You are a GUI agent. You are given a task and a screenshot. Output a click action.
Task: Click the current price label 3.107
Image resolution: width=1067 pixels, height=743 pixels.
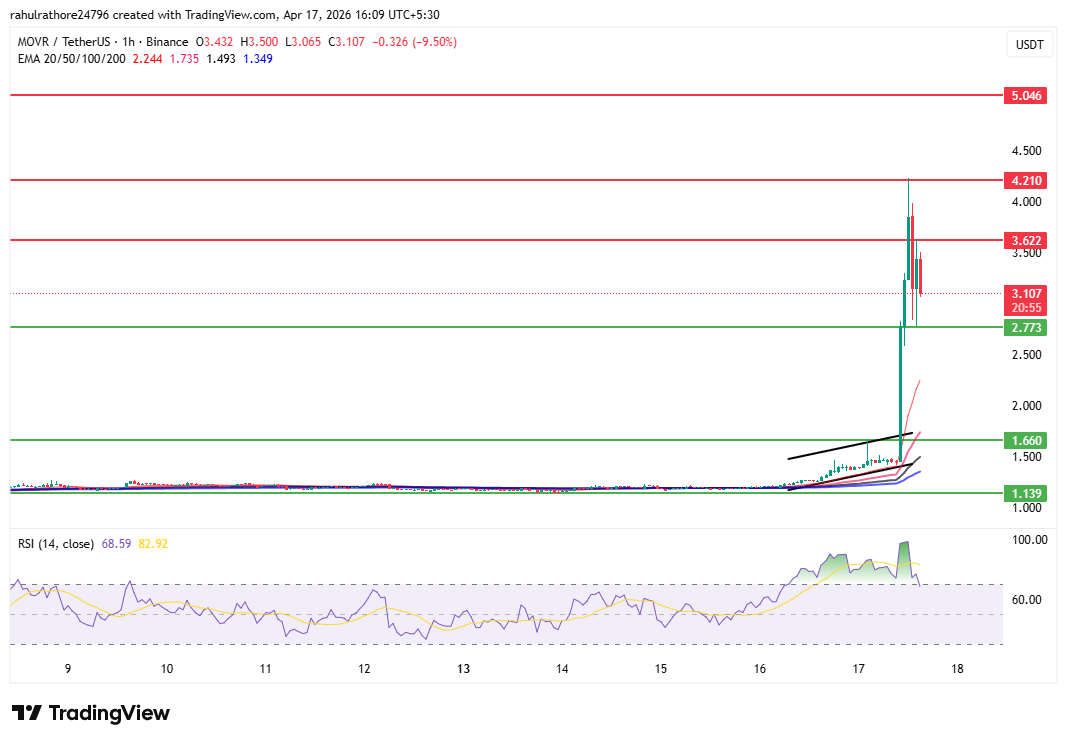1025,293
